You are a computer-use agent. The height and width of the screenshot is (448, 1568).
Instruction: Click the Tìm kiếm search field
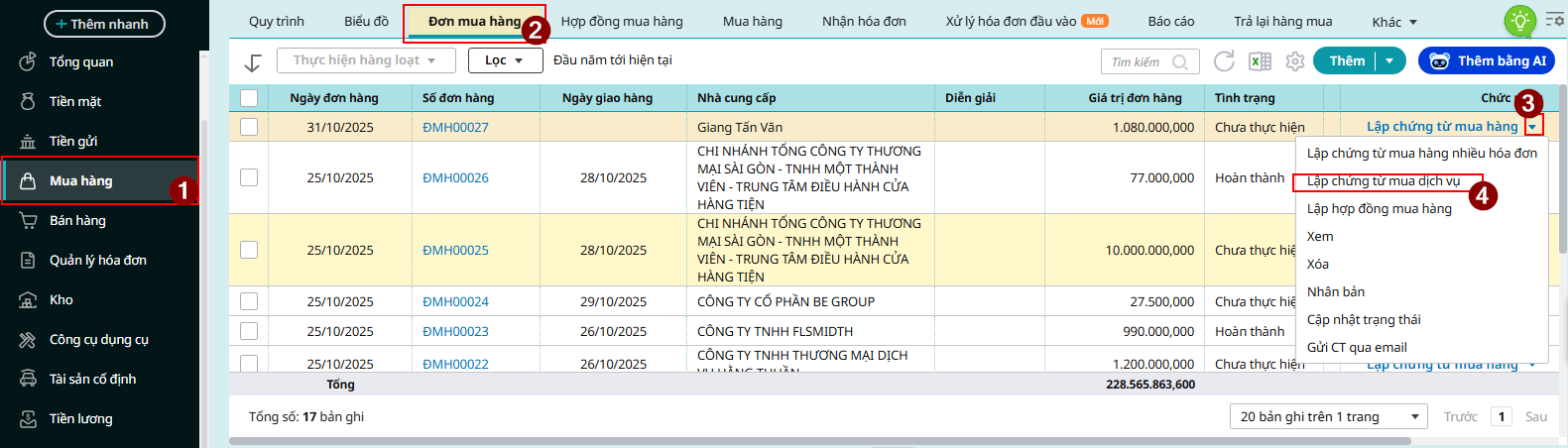click(1141, 61)
